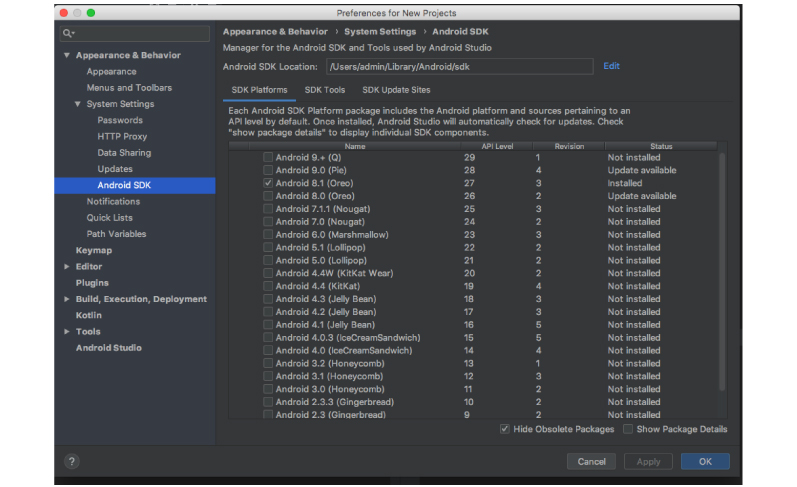Expand the Tools settings section
This screenshot has width=797, height=487.
(x=67, y=332)
